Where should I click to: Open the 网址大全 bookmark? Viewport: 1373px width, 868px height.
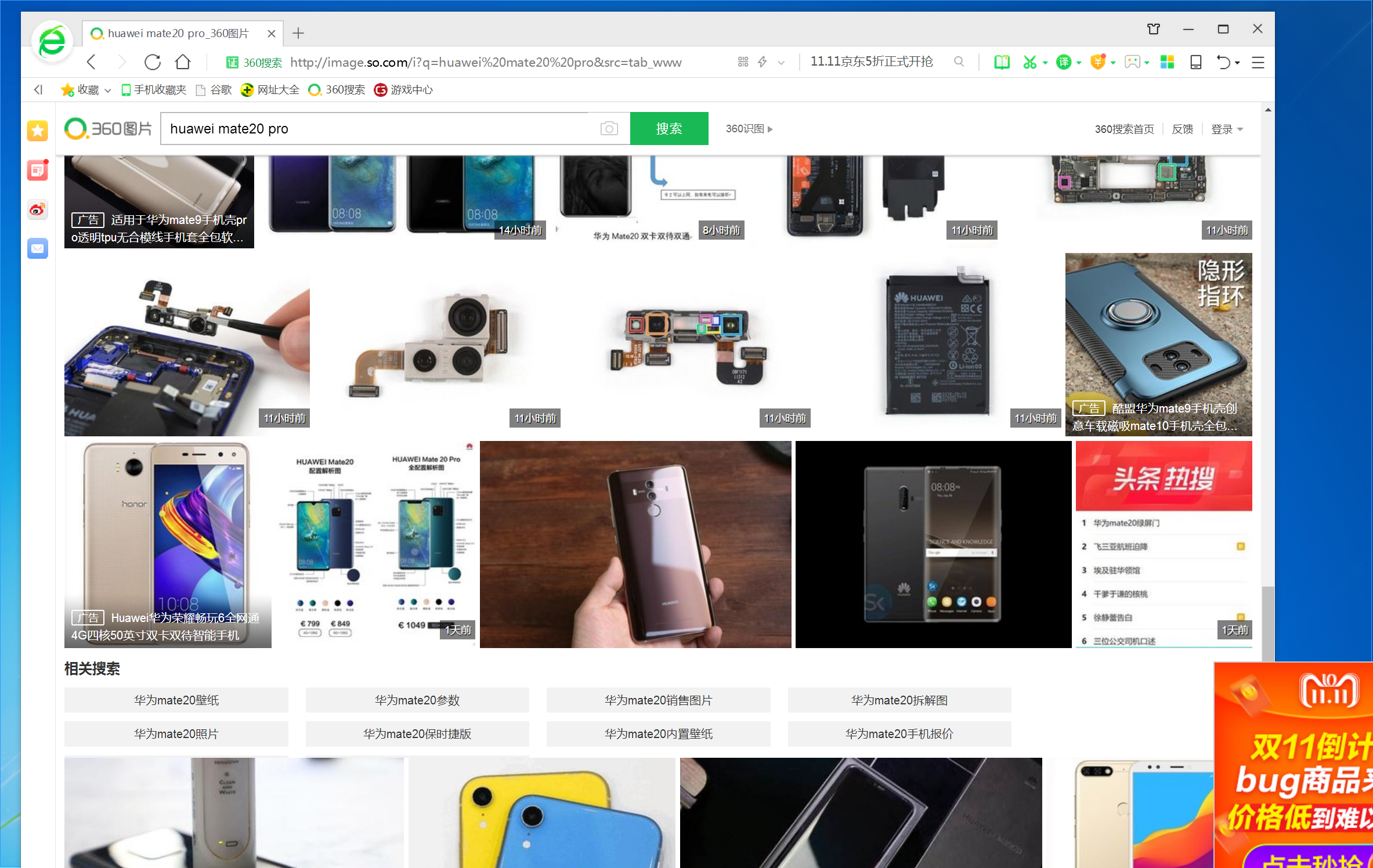[x=270, y=89]
